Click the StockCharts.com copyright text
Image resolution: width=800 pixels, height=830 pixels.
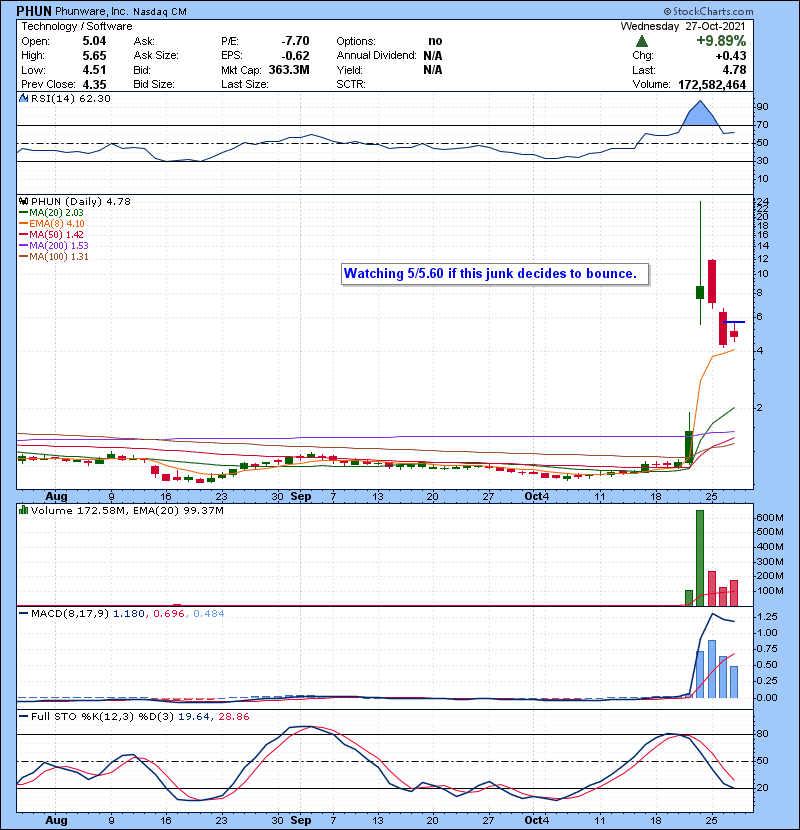pos(708,11)
